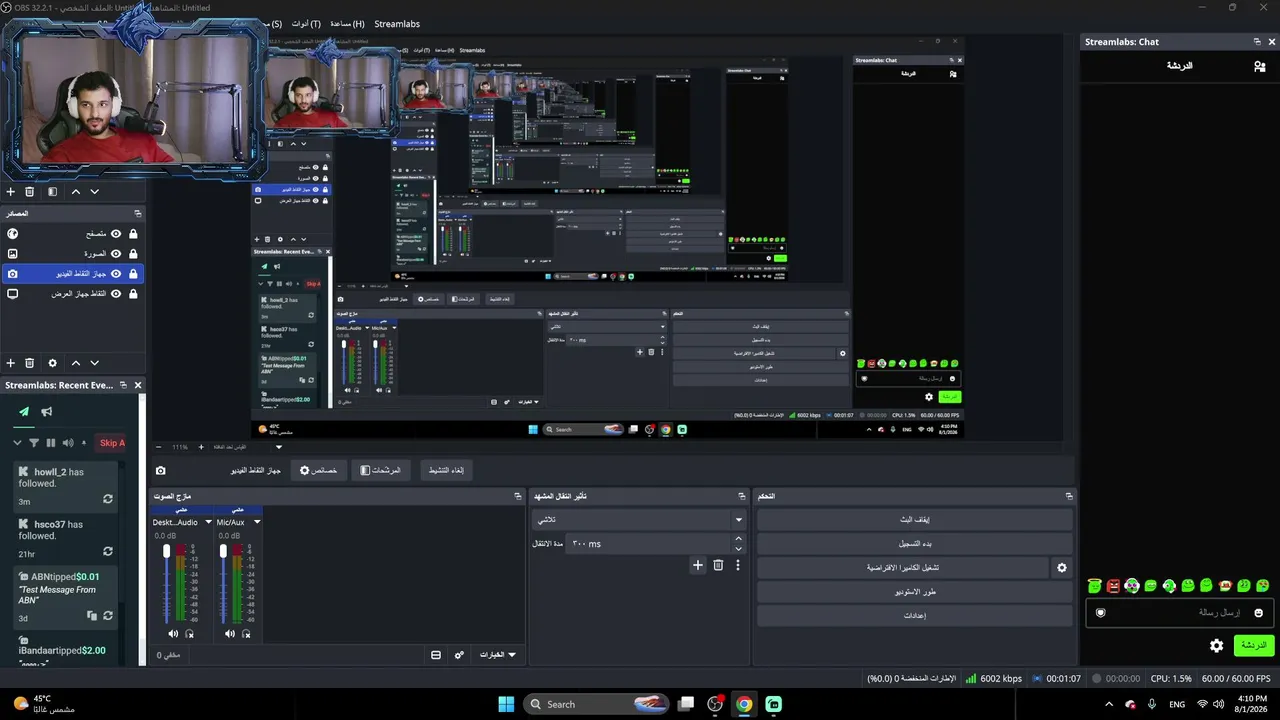Mute the Desktop Audio channel
1280x720 pixels.
173,634
